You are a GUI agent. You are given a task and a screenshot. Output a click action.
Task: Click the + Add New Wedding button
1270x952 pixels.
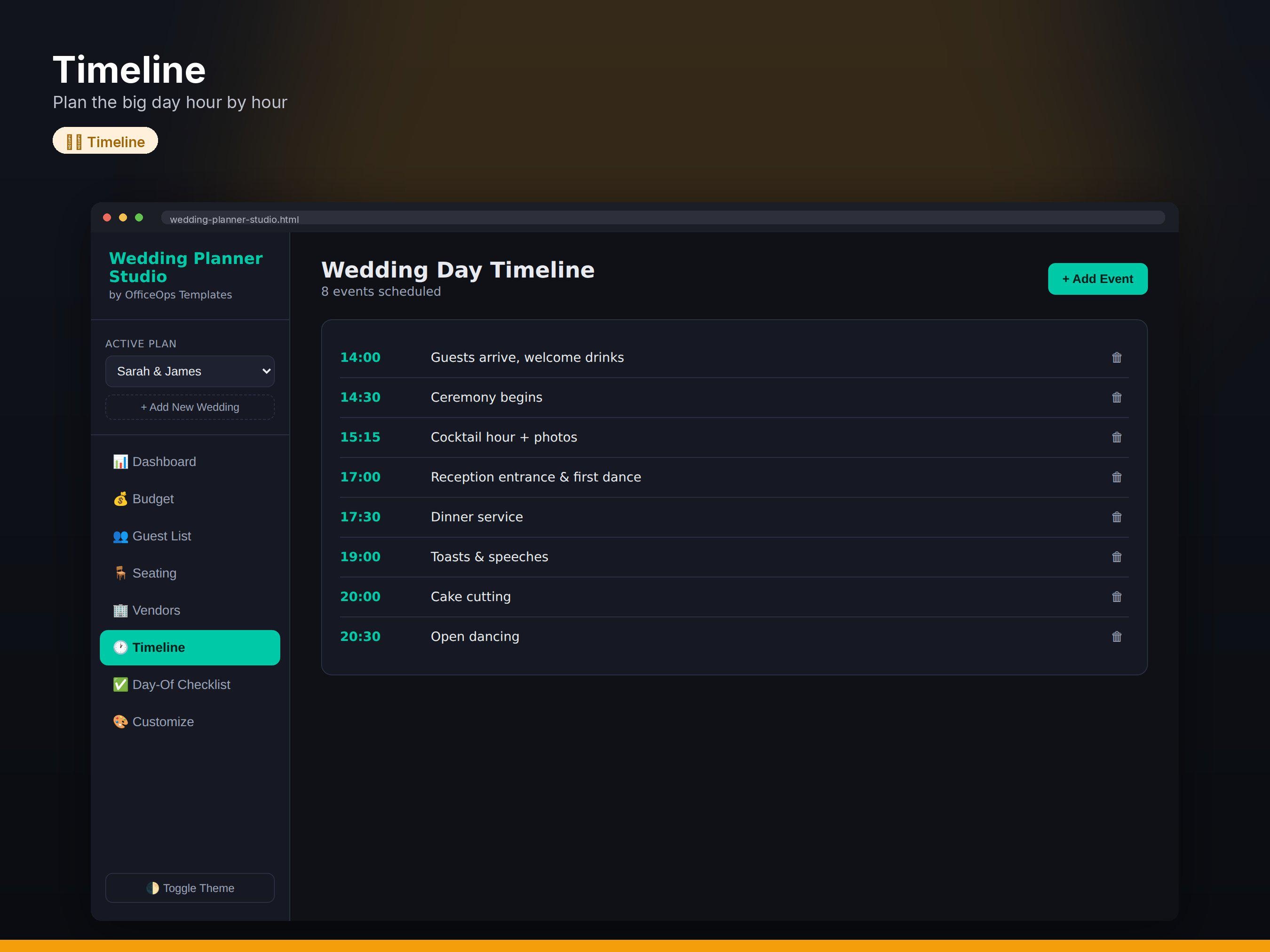click(190, 407)
